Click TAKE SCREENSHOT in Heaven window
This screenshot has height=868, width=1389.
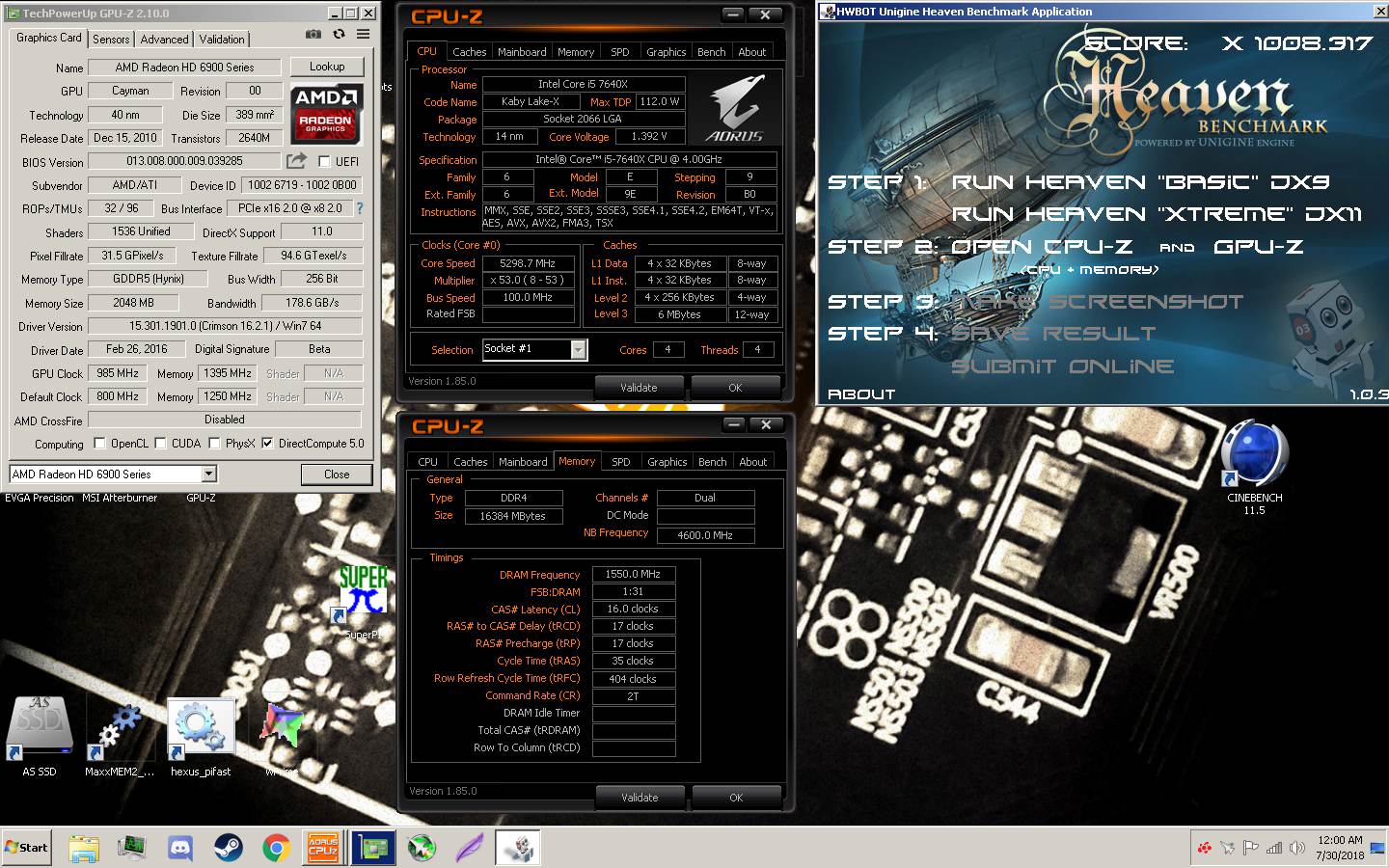pos(1098,301)
